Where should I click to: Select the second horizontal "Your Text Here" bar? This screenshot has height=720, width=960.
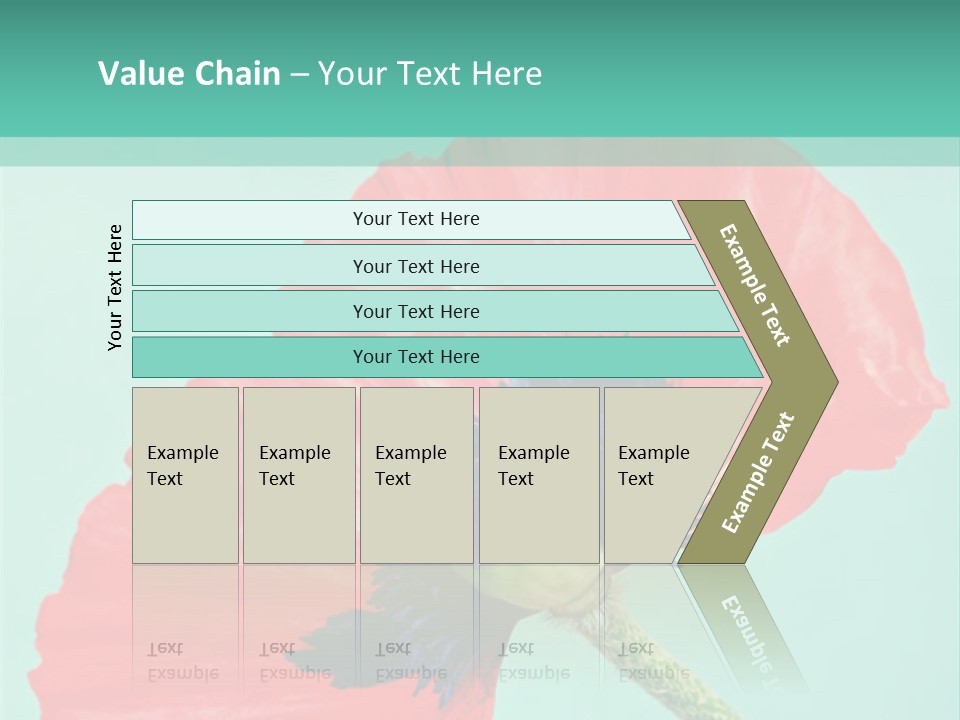tap(415, 266)
